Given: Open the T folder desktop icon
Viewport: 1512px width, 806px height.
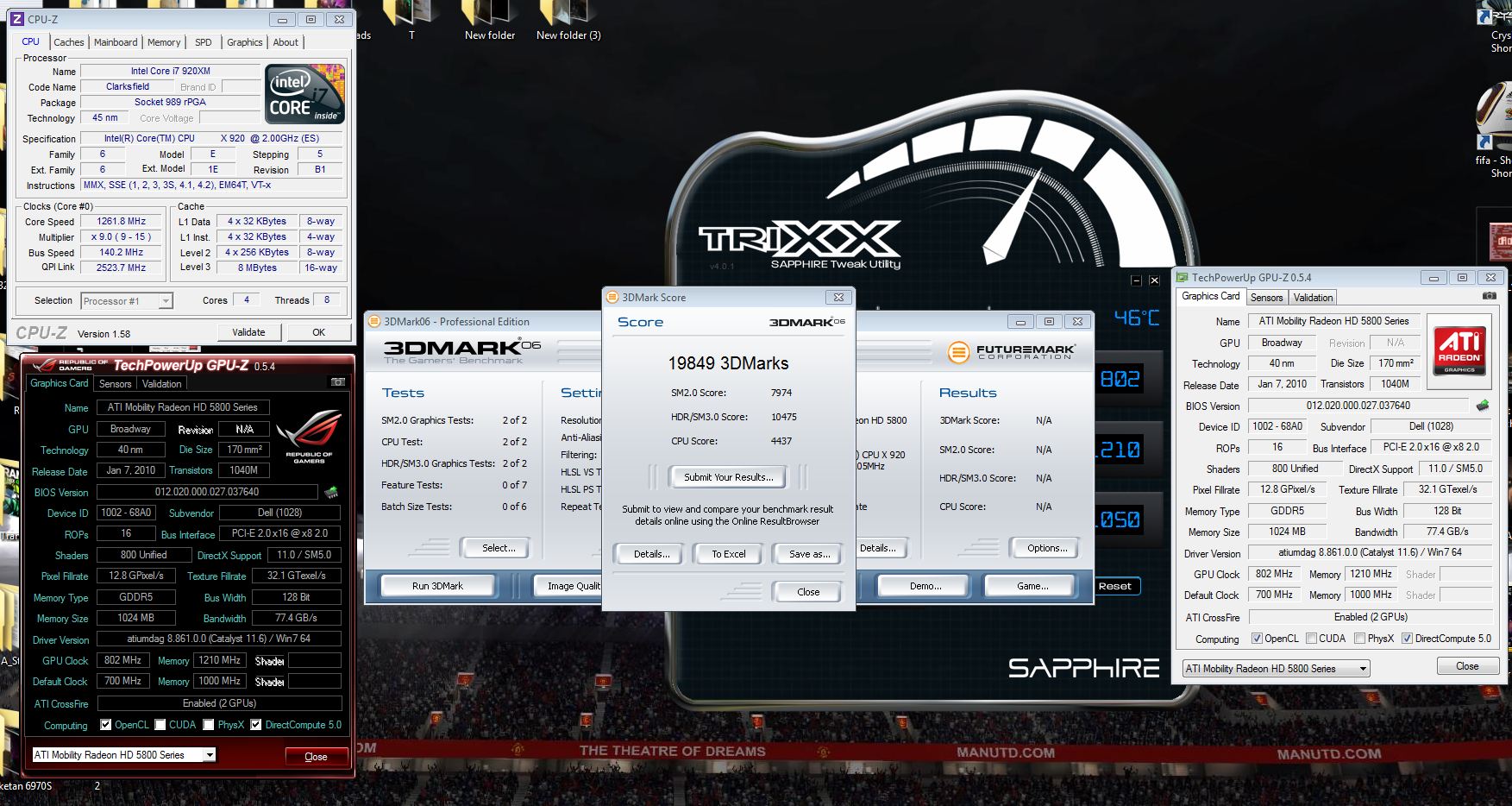Looking at the screenshot, I should coord(411,21).
